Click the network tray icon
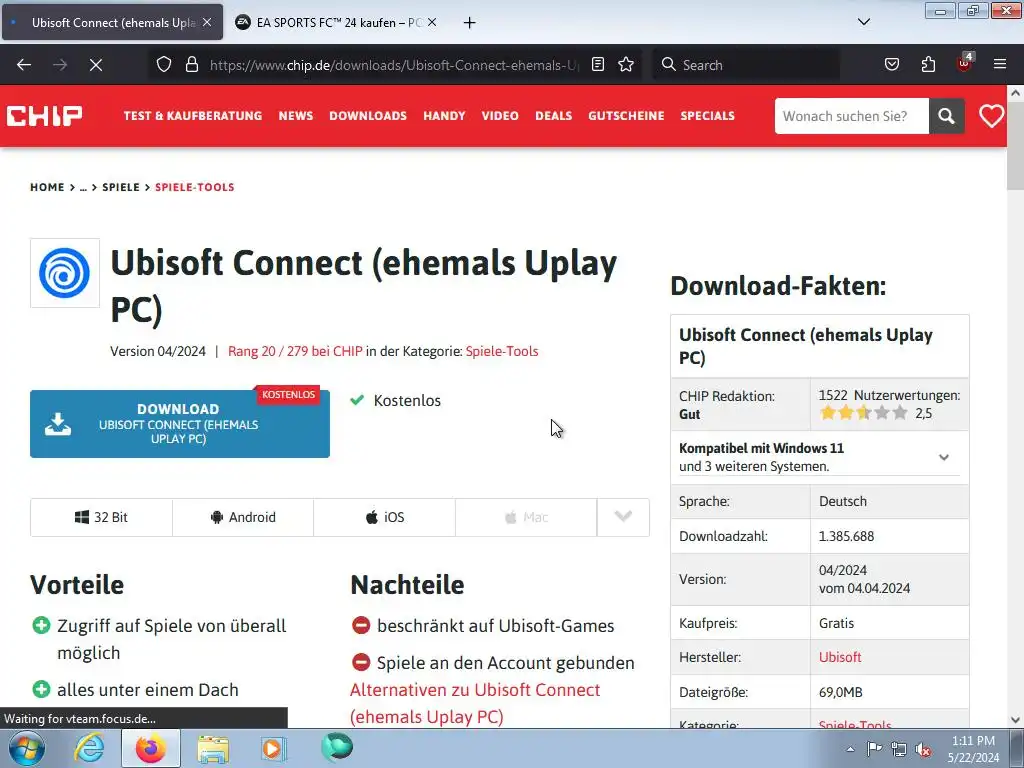 click(x=899, y=749)
